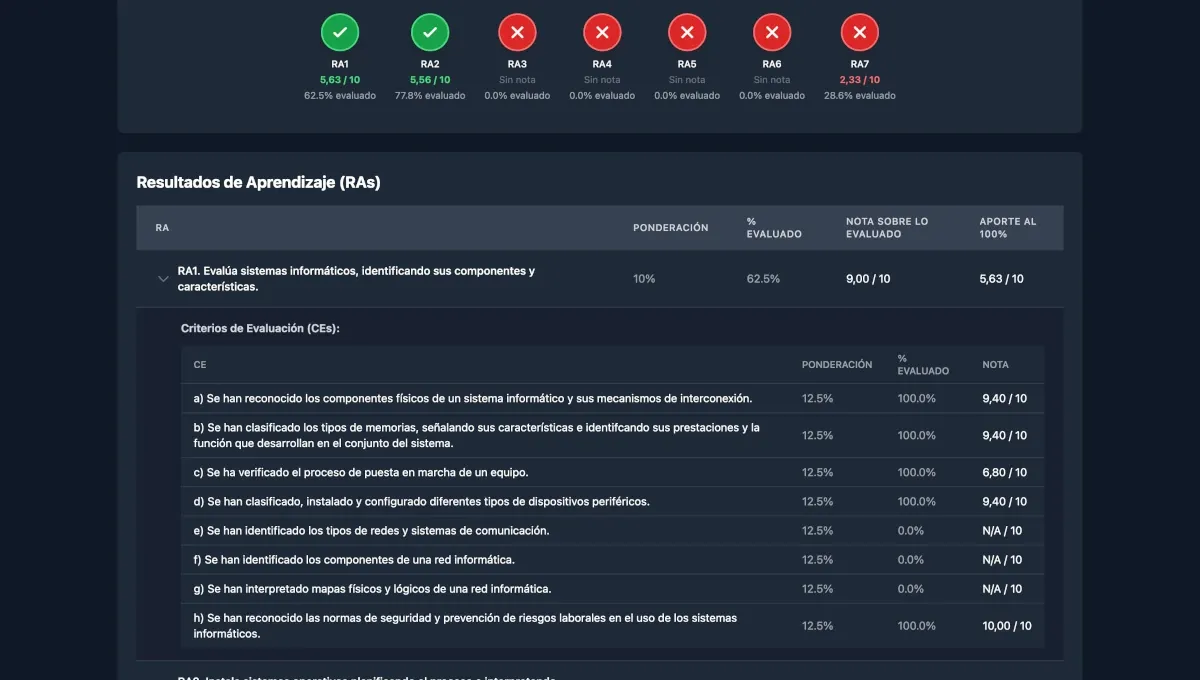1200x680 pixels.
Task: Click the Criterios de Evaluación (CEs) label
Action: click(x=259, y=327)
